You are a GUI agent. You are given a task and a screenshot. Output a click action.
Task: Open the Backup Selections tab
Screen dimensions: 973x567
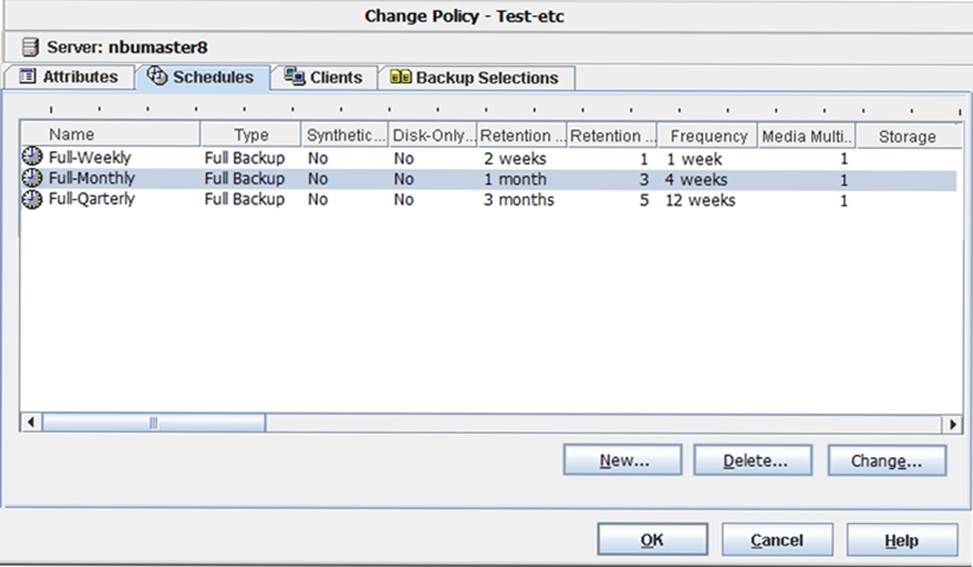pyautogui.click(x=476, y=78)
